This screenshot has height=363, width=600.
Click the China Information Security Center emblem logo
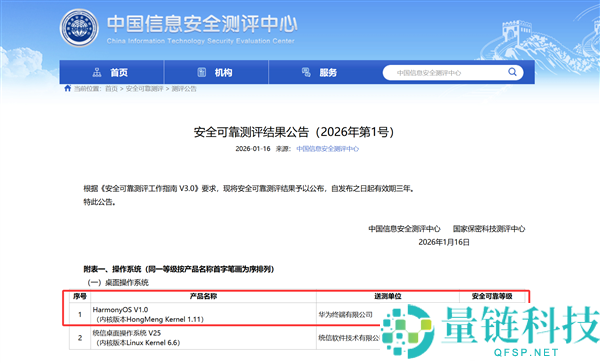[79, 28]
